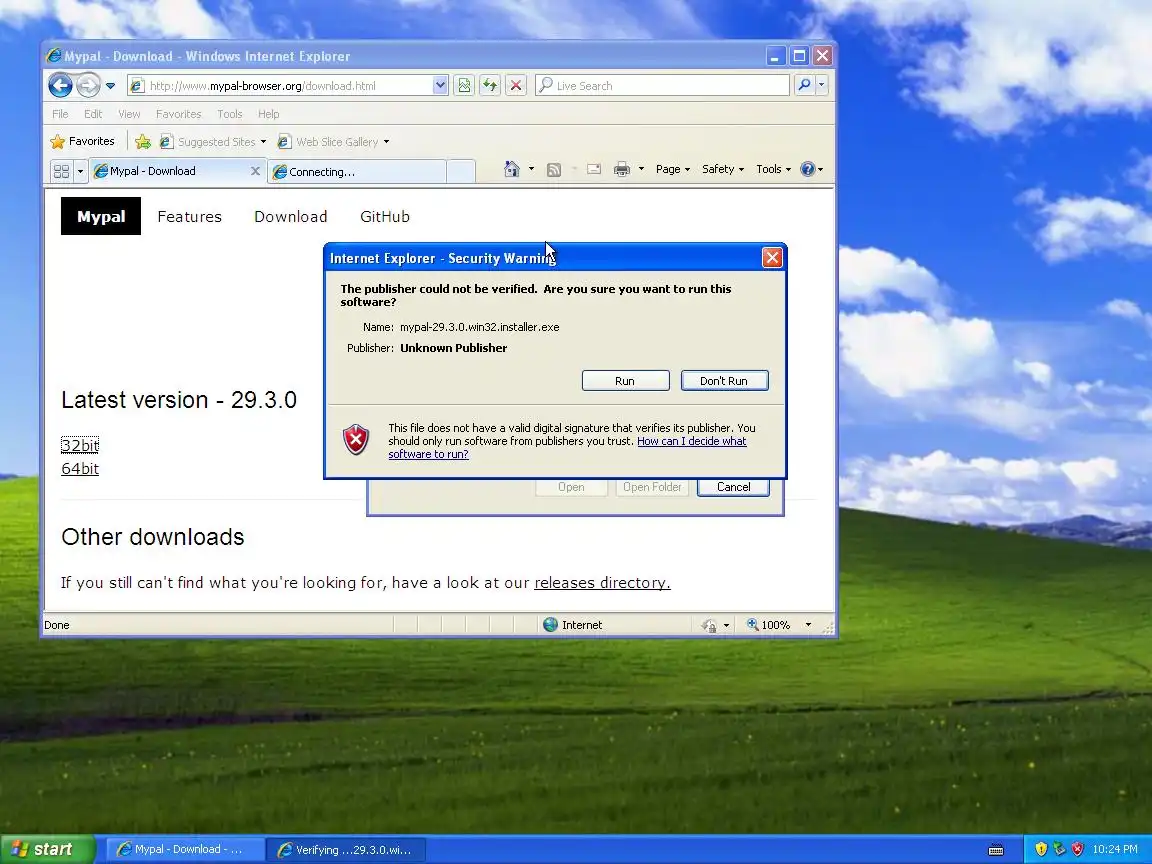This screenshot has height=864, width=1152.
Task: Click the Internet zone status indicator
Action: point(574,624)
